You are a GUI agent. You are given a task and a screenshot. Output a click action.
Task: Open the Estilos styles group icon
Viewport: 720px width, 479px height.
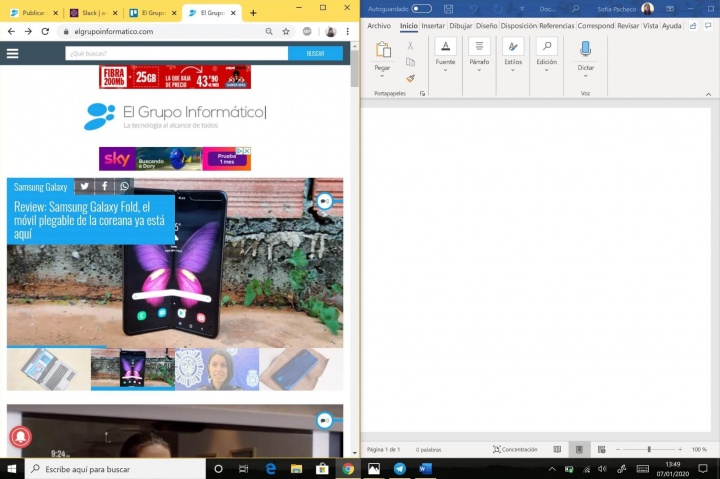point(513,46)
